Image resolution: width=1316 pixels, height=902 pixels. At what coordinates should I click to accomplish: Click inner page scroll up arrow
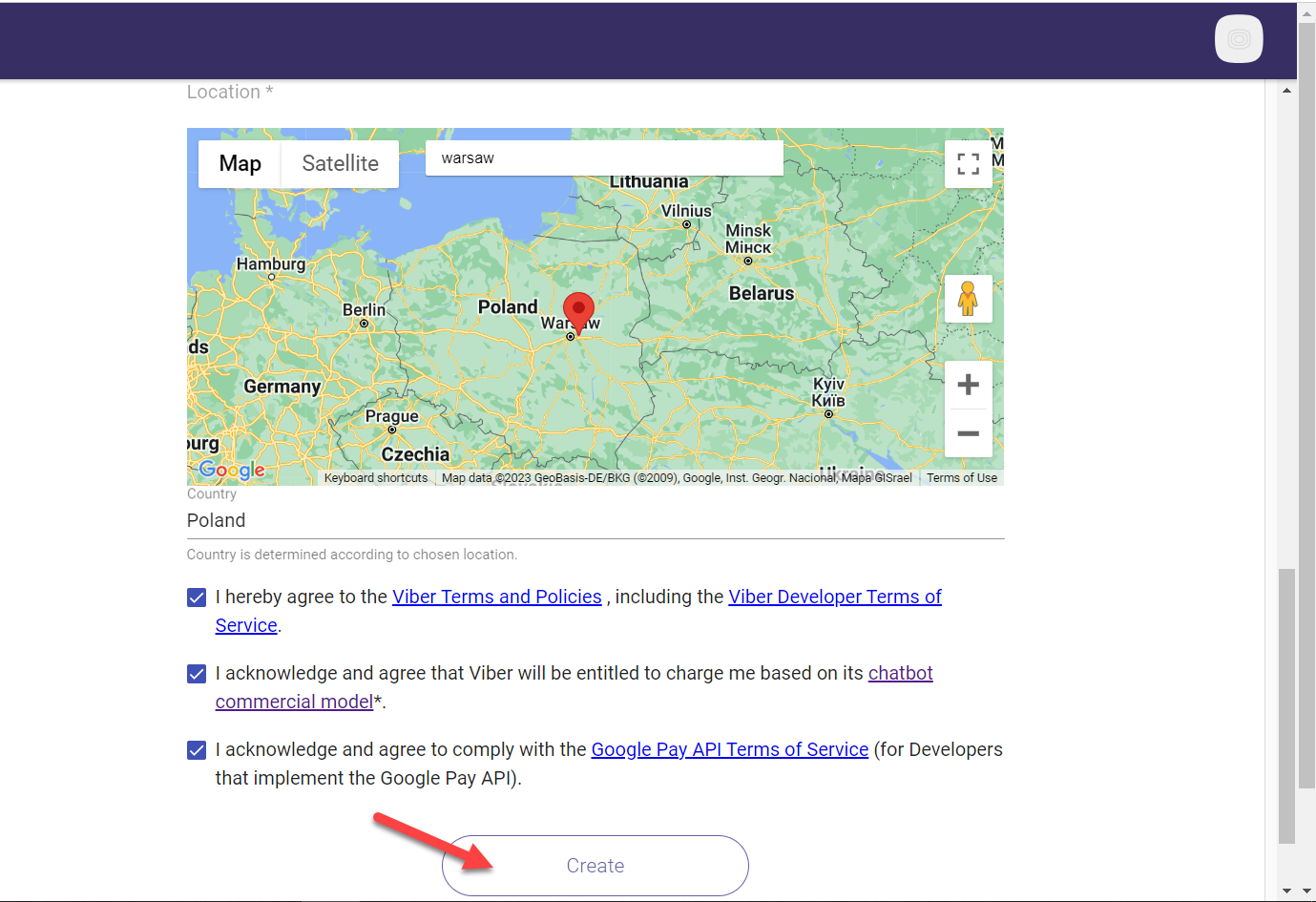click(x=1287, y=91)
